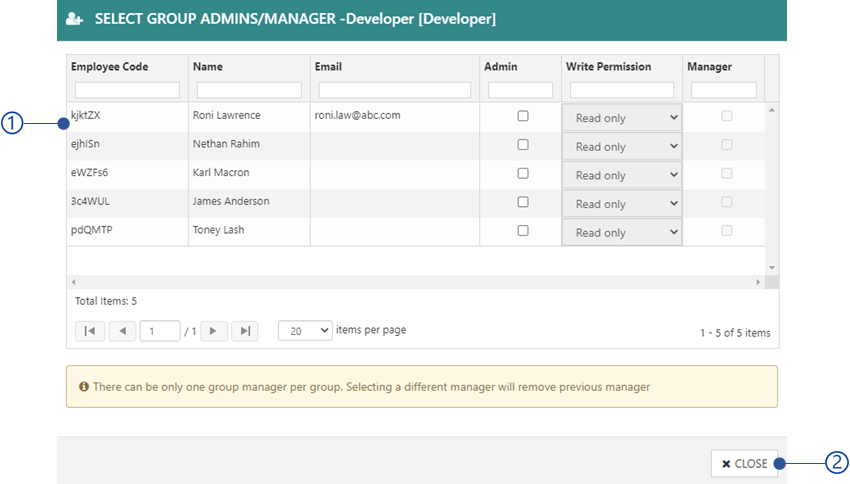Click the name Karl Macron
This screenshot has height=484, width=850.
point(221,173)
